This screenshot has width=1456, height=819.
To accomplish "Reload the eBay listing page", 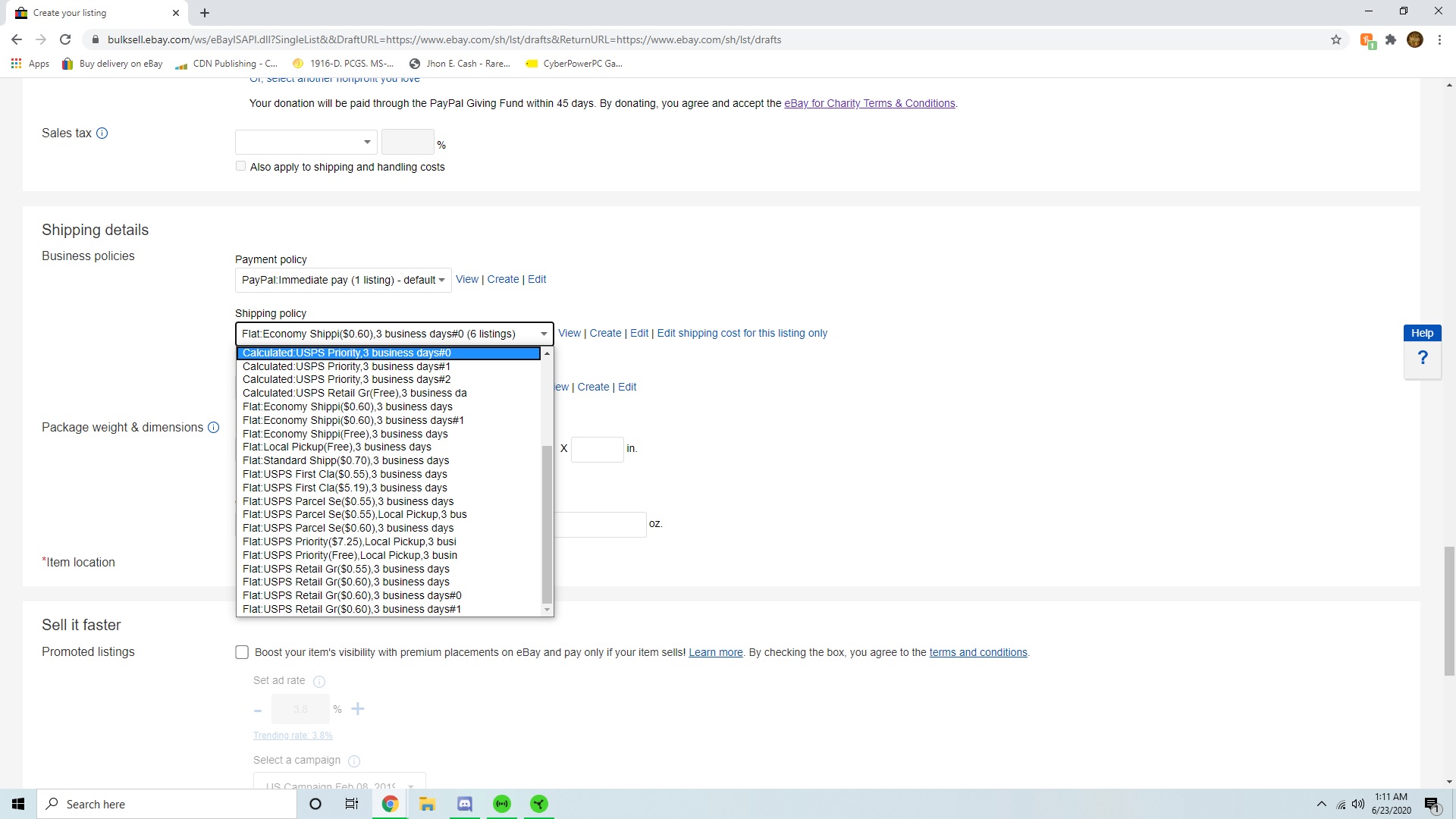I will pos(65,39).
